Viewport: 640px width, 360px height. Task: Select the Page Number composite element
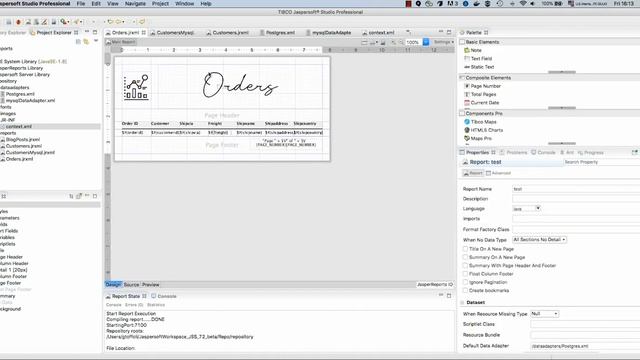pyautogui.click(x=482, y=86)
